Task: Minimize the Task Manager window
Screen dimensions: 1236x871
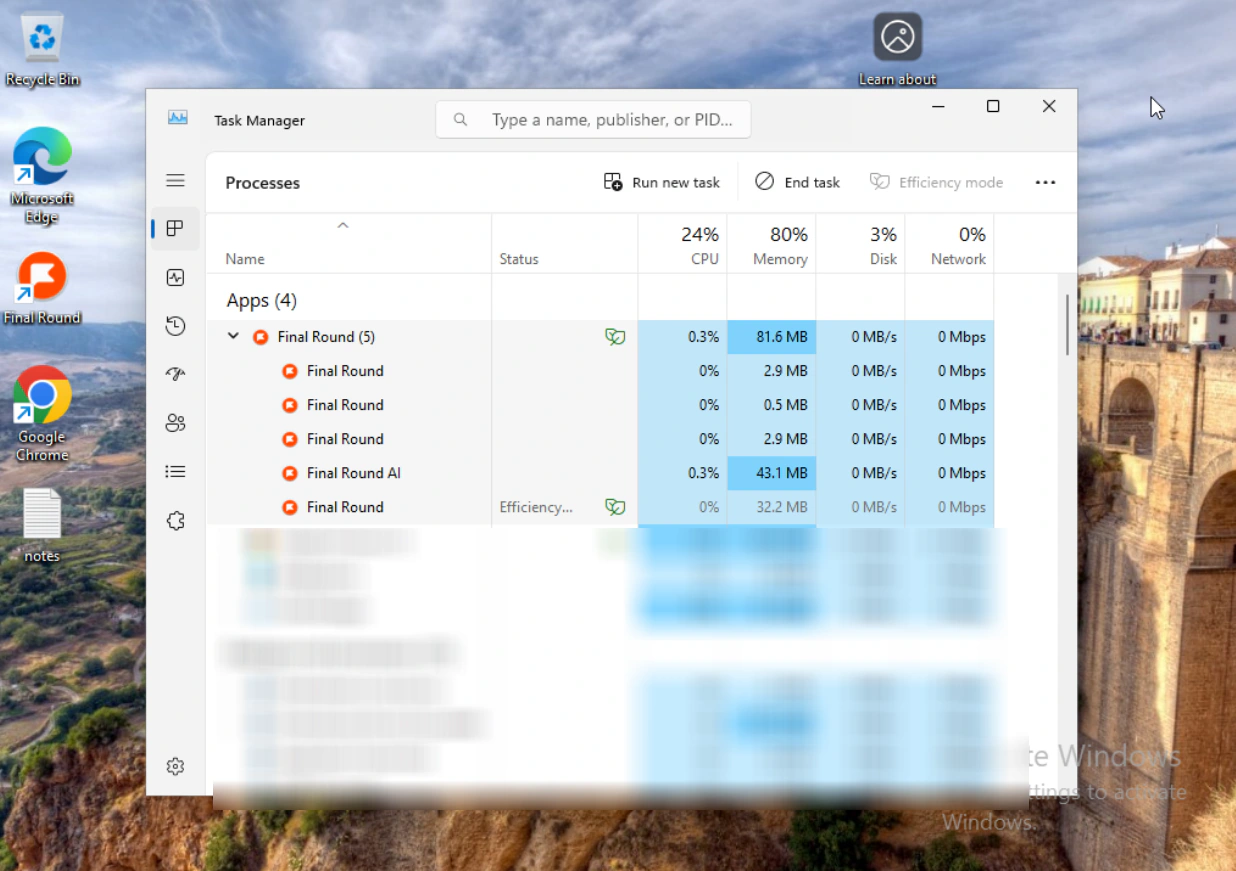Action: point(938,106)
